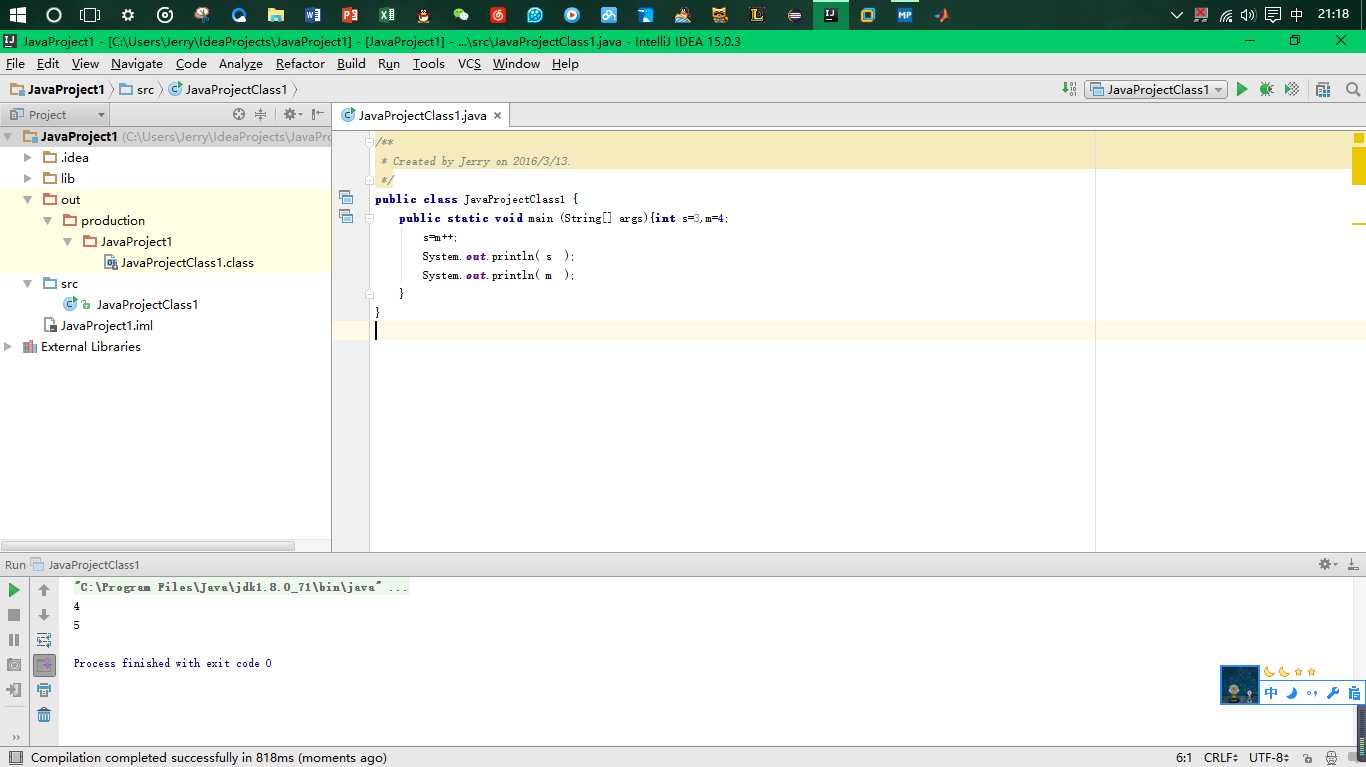Open the VCS menu
Screen dimensions: 1366x767
(x=469, y=63)
